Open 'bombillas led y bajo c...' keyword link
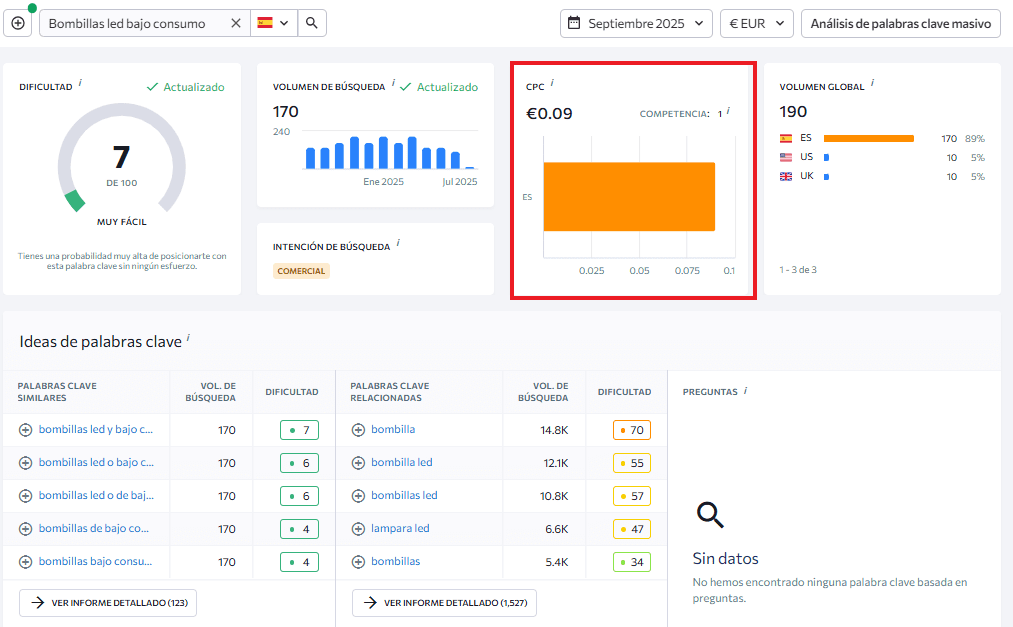The image size is (1013, 627). click(96, 429)
